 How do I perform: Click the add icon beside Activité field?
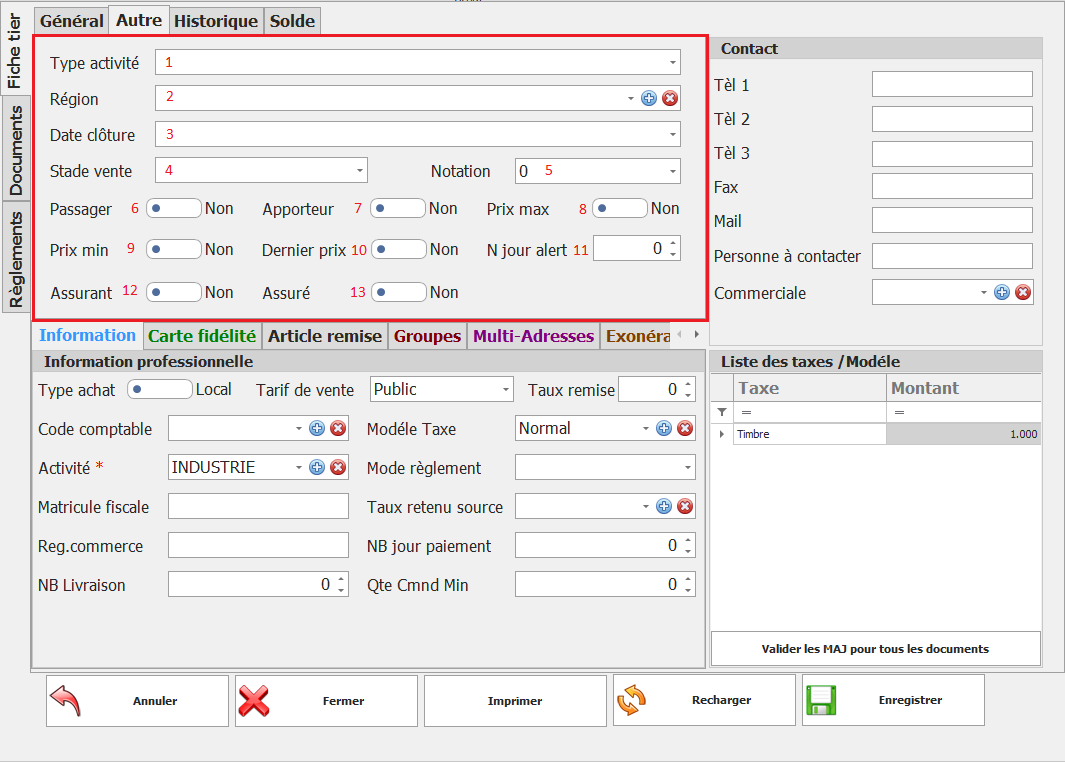[x=317, y=467]
